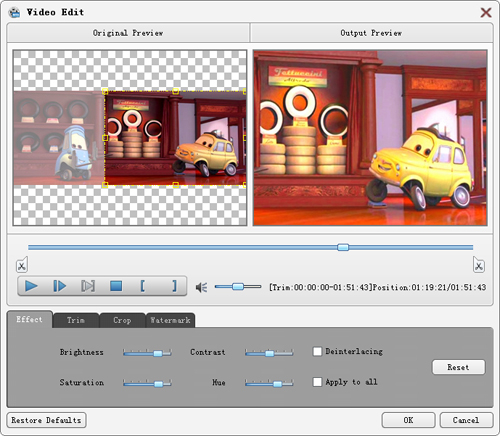Close the Video Edit dialog
Screen dimensions: 500x436
(x=486, y=13)
